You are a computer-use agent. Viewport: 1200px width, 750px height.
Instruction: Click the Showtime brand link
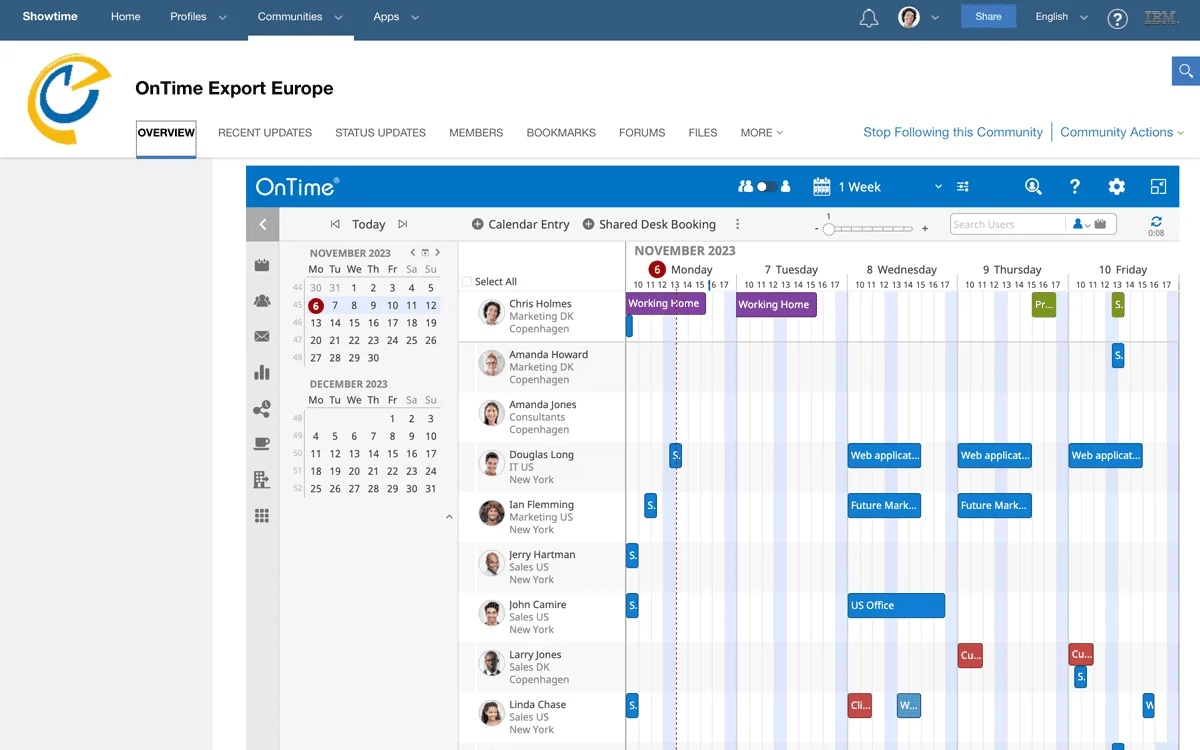[x=50, y=17]
